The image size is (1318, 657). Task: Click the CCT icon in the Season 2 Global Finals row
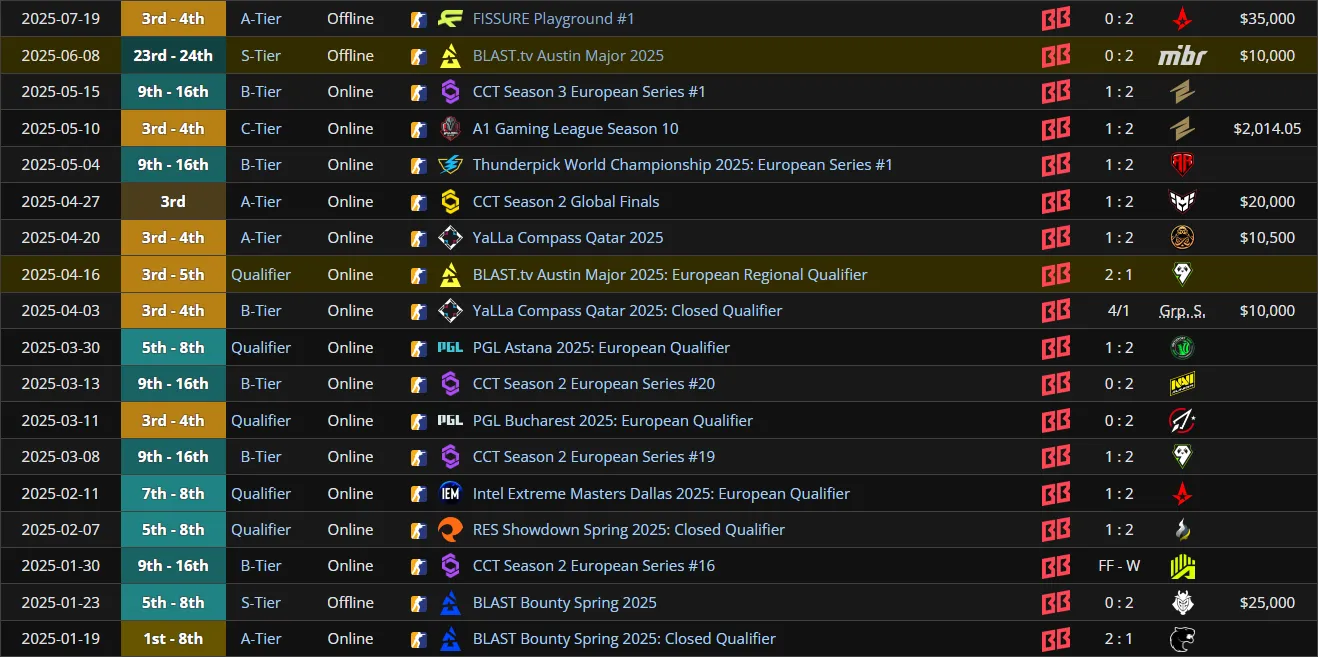[x=450, y=201]
